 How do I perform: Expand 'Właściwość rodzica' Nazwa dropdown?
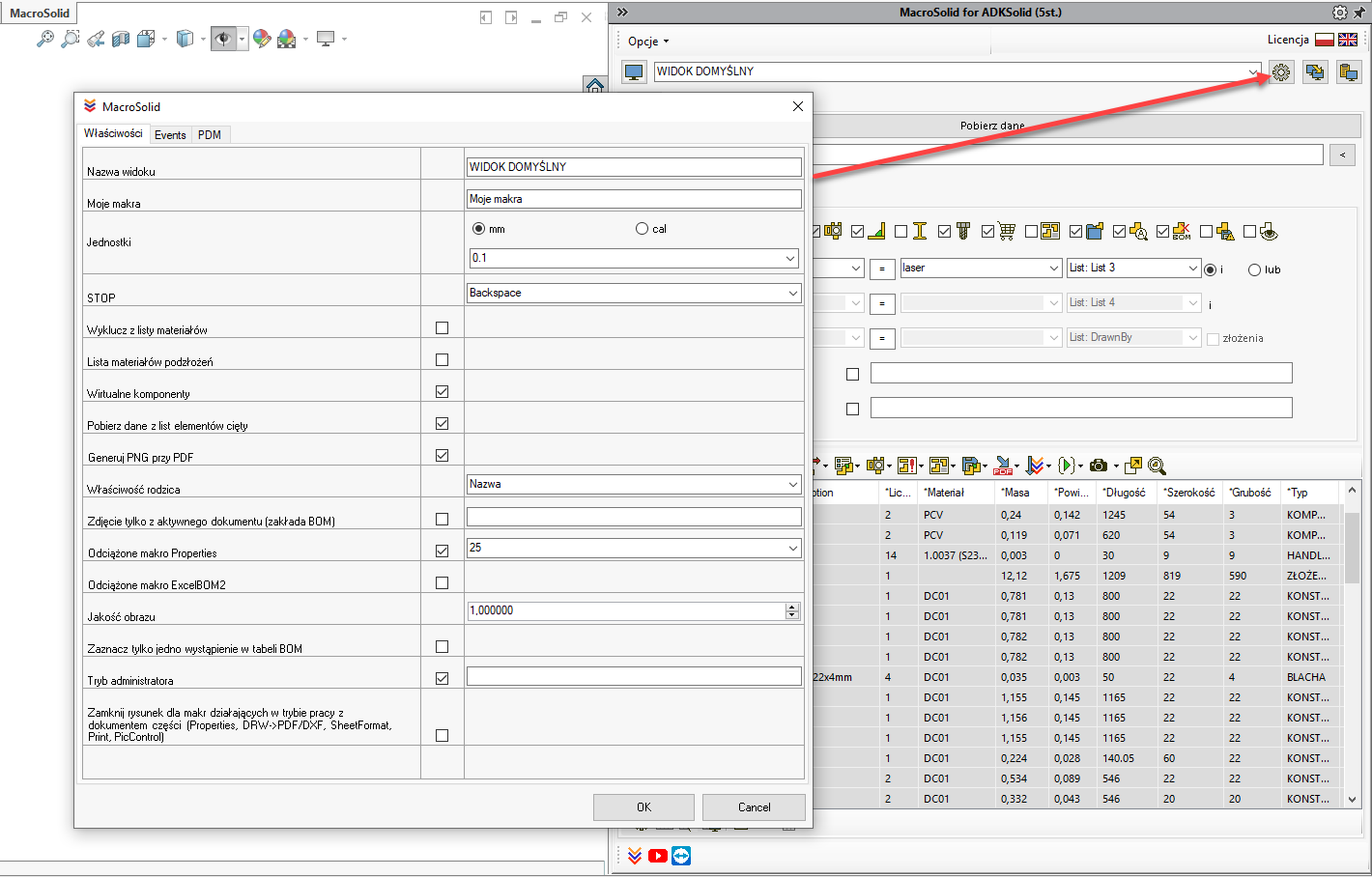[634, 484]
